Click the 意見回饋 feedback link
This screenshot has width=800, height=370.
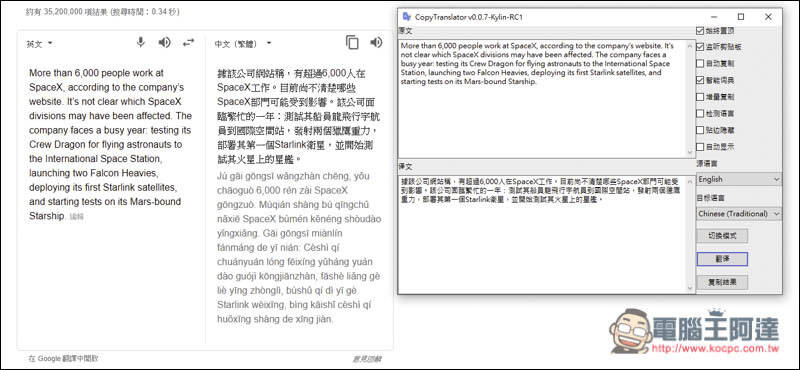[x=367, y=359]
